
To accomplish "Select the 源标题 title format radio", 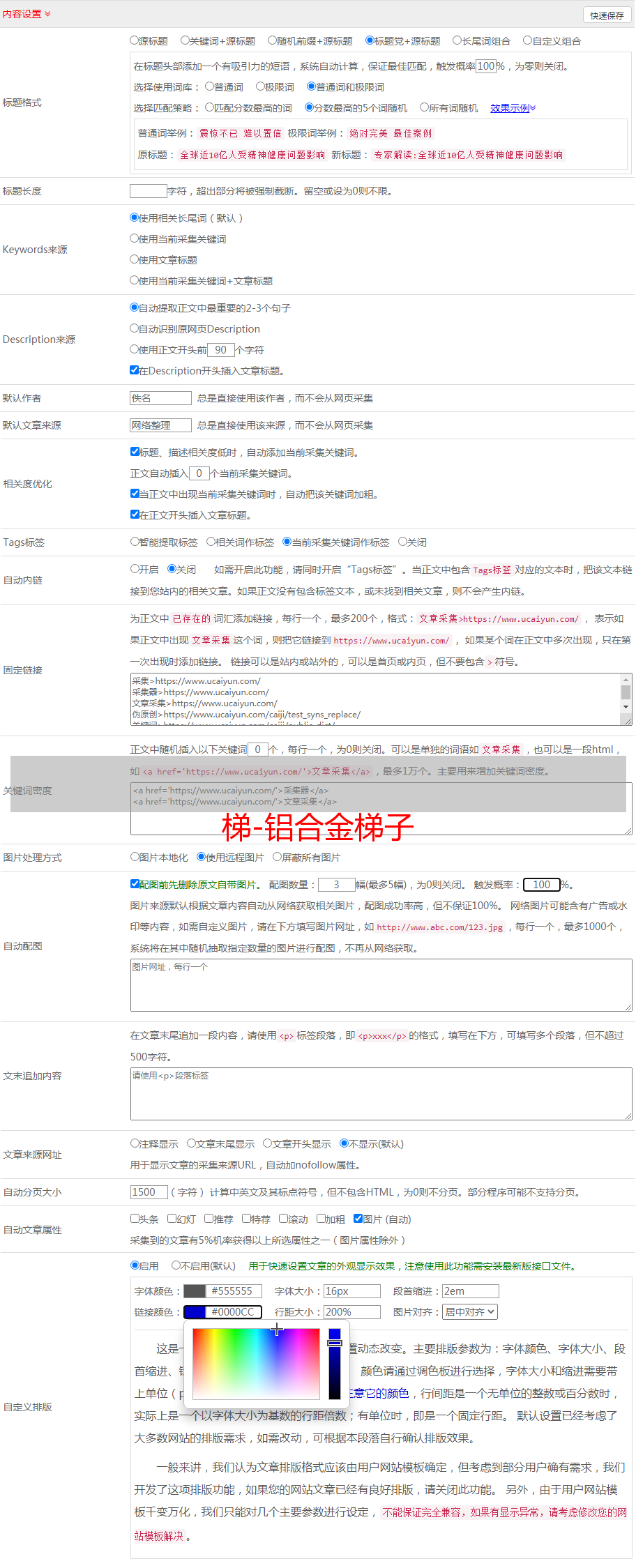I will tap(135, 40).
